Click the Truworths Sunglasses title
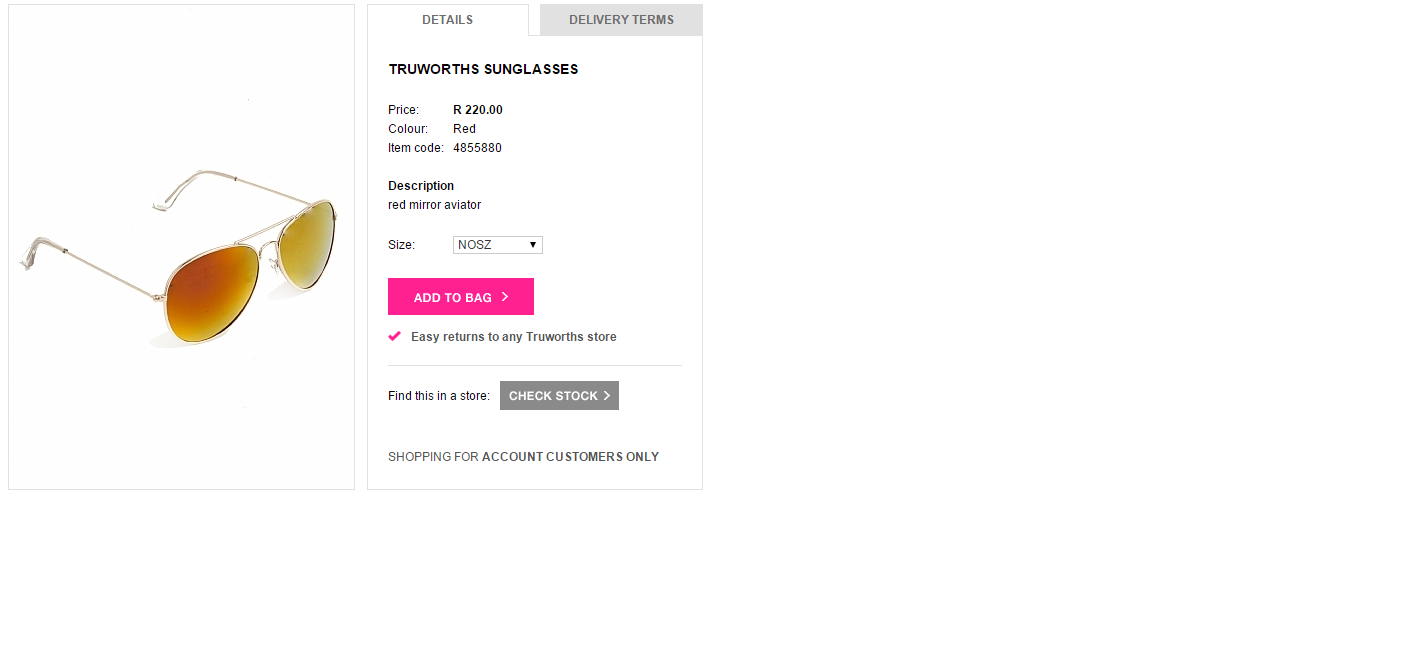Screen dimensions: 1428x653 tap(483, 69)
